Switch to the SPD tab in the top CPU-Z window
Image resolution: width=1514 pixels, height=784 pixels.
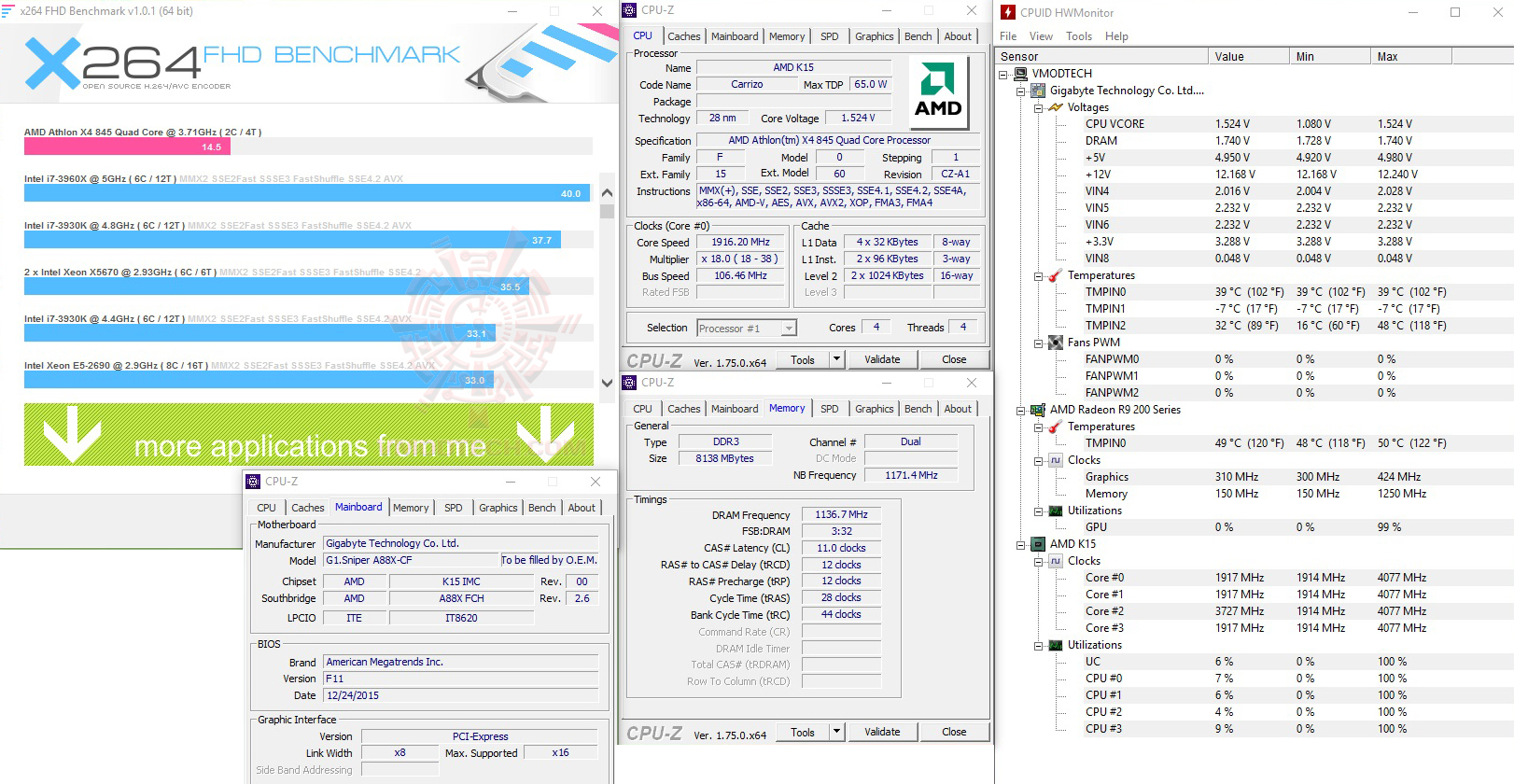click(830, 36)
